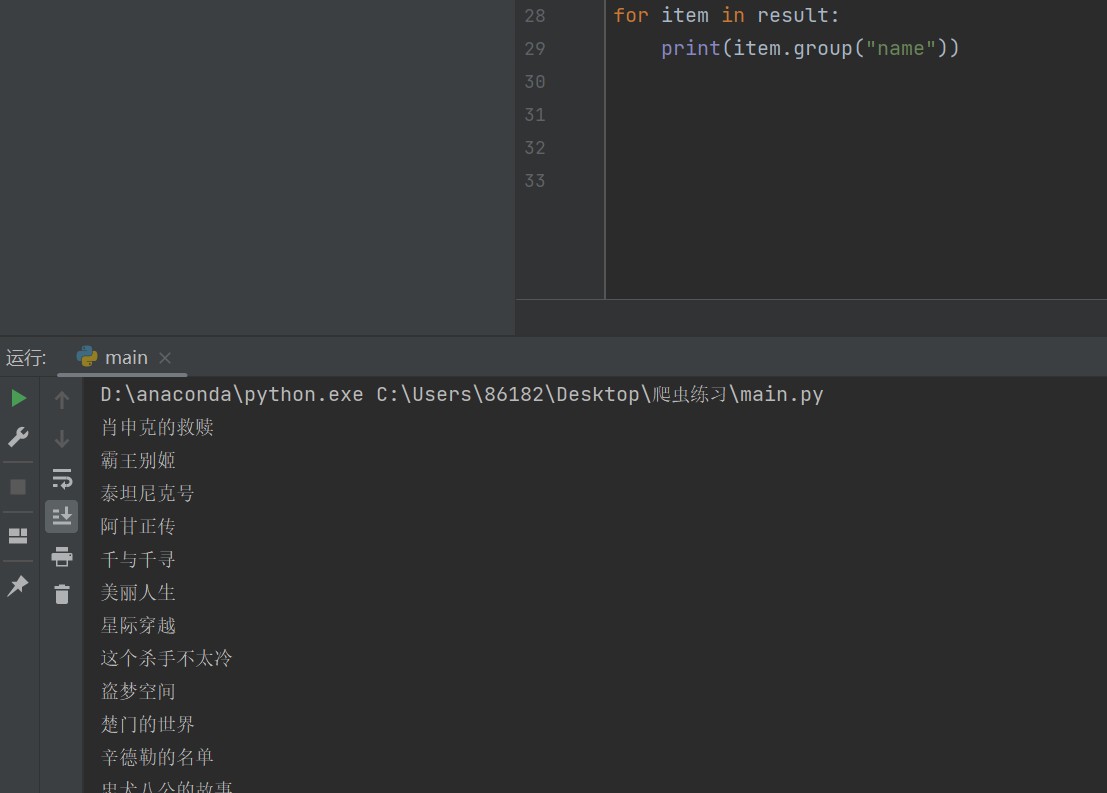This screenshot has height=793, width=1107.
Task: Click line number 28 in gutter
Action: point(535,16)
